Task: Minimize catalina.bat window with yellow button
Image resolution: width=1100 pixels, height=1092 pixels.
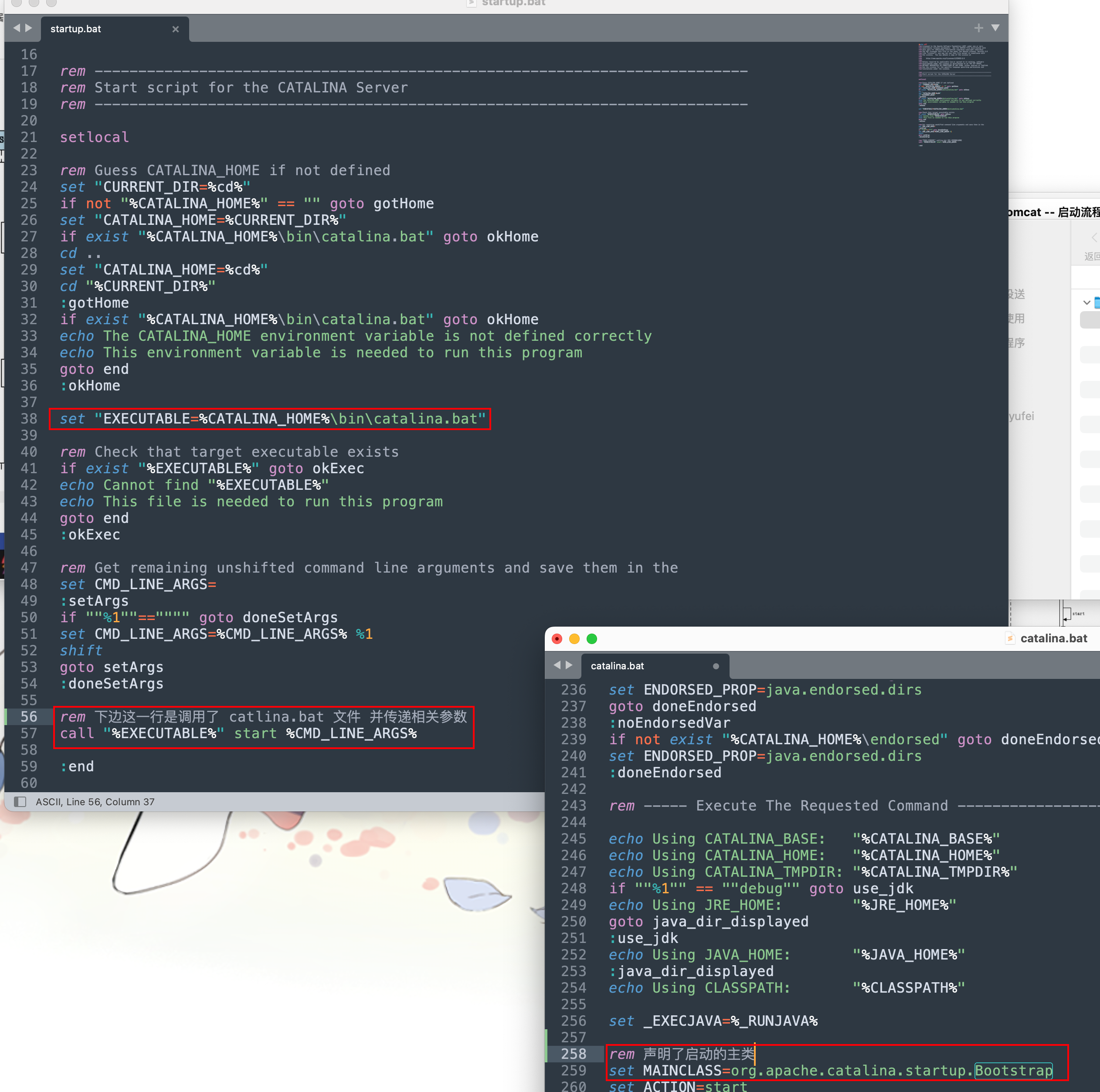Action: (574, 639)
